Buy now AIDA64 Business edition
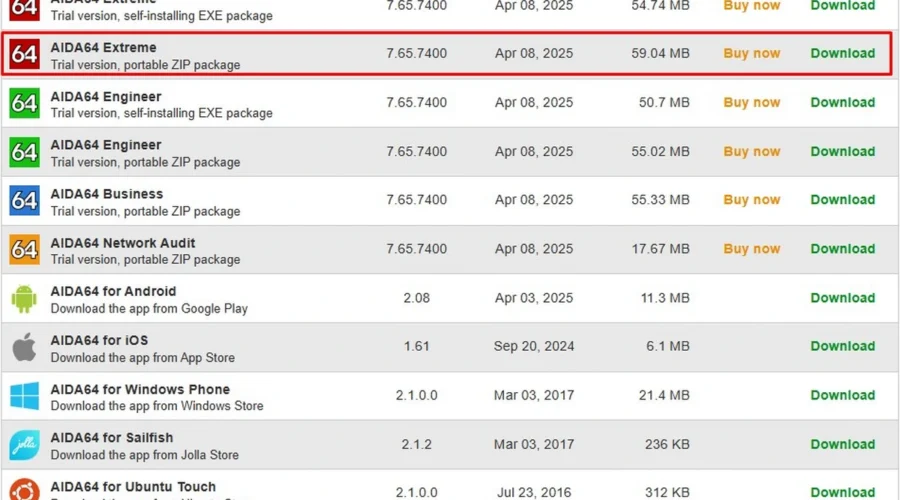This screenshot has height=500, width=900. coord(751,200)
